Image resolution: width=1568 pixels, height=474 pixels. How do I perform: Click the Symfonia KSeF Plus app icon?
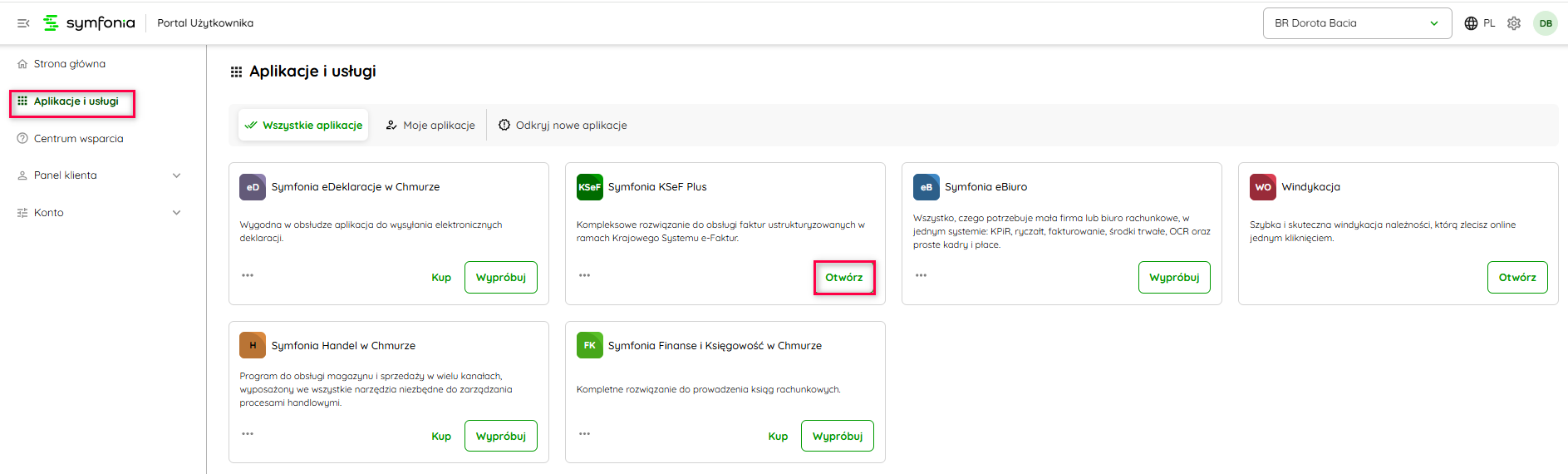(x=589, y=187)
